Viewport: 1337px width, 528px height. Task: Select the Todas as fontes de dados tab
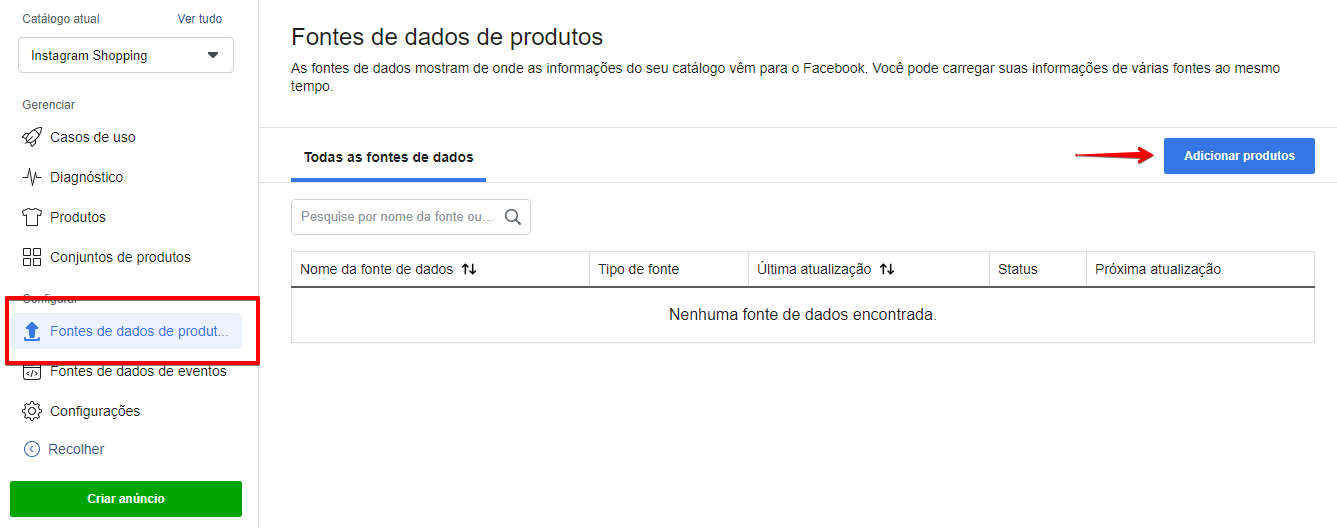(388, 157)
